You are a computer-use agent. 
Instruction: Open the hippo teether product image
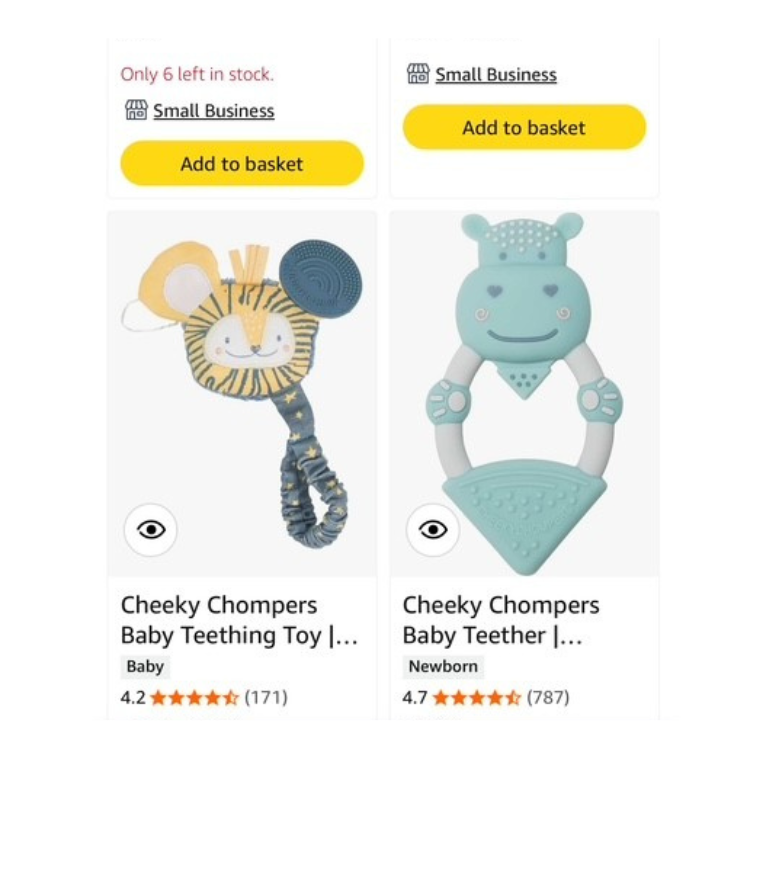(524, 390)
